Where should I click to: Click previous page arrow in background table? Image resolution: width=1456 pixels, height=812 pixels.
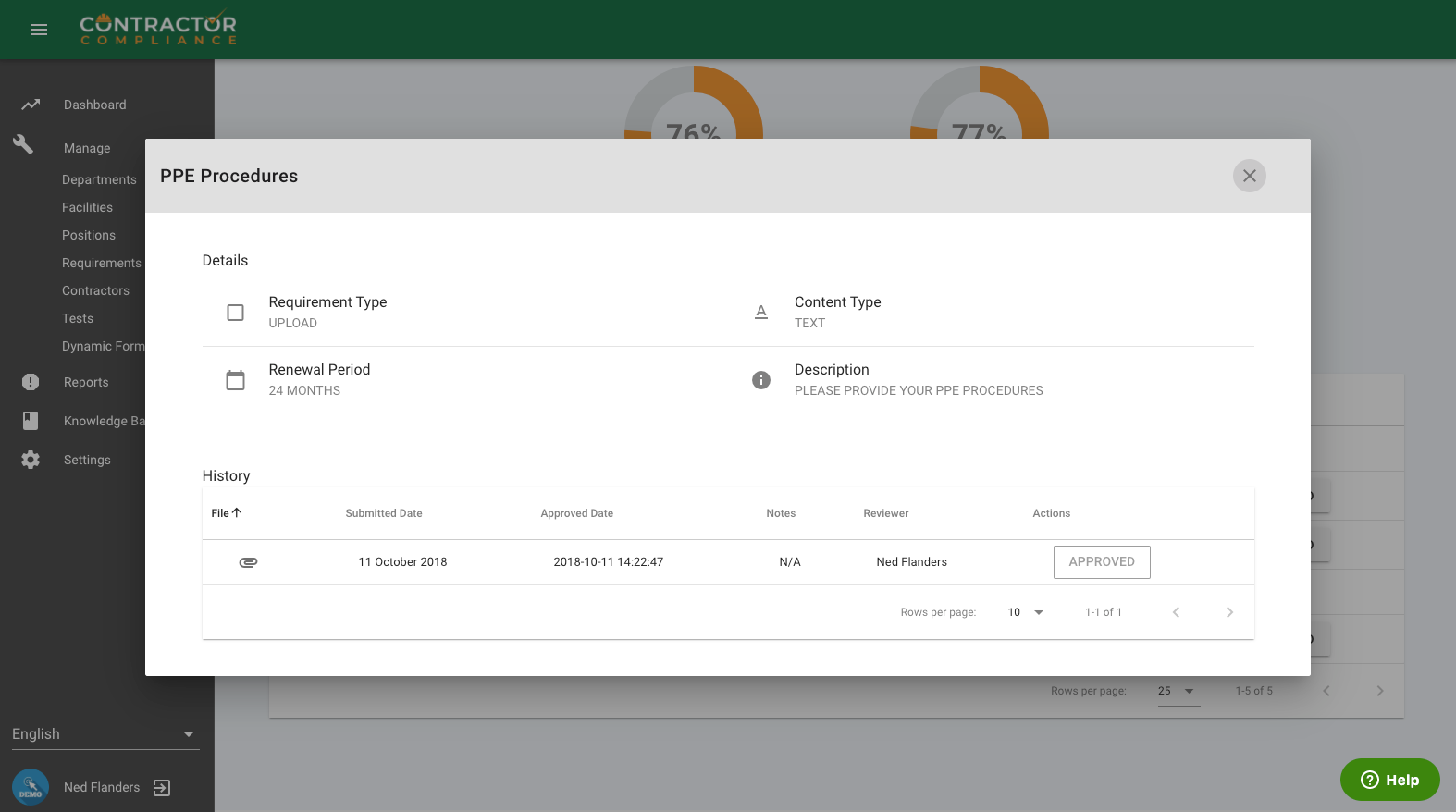(x=1326, y=691)
